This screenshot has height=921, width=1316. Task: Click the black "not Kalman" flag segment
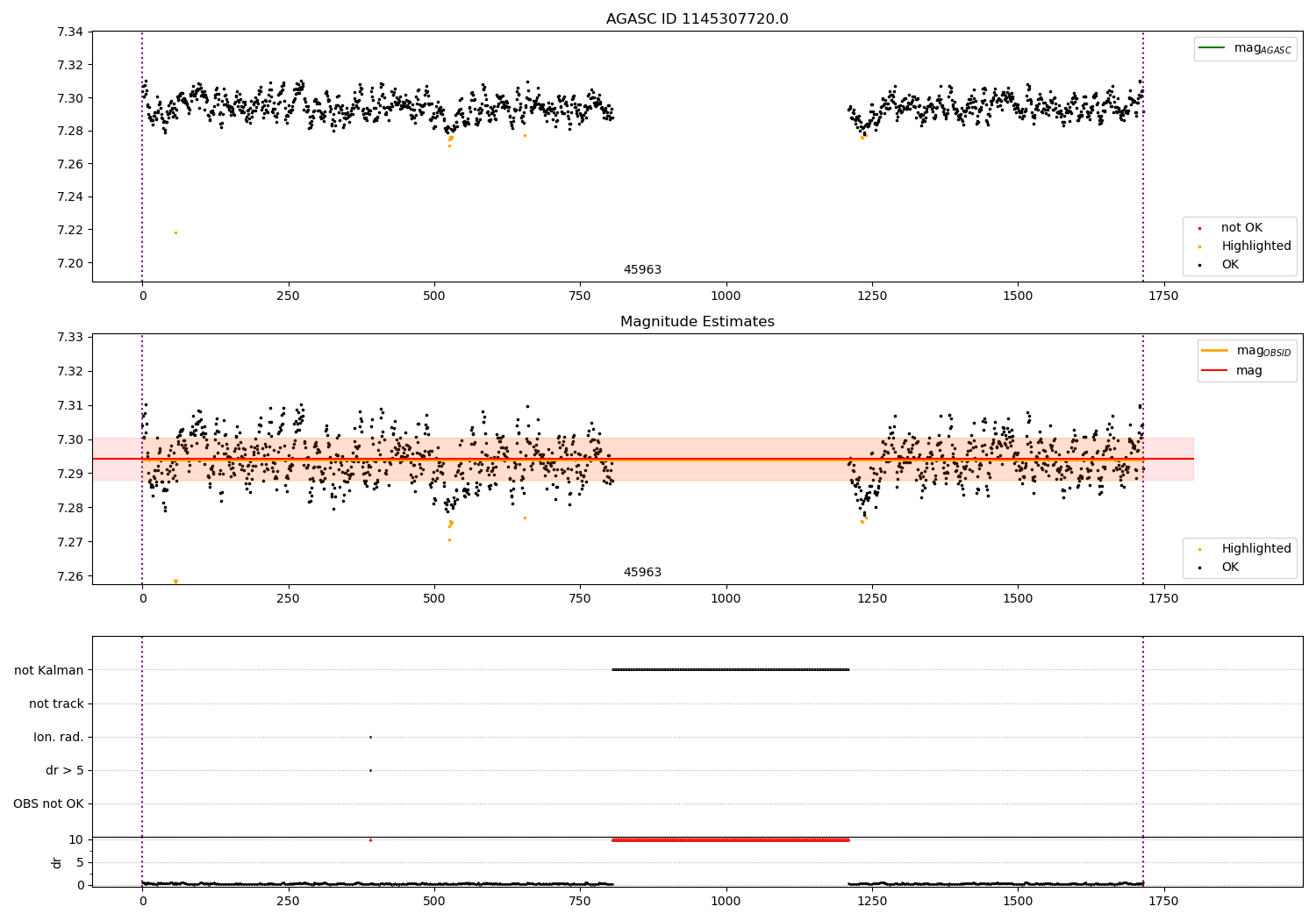730,669
